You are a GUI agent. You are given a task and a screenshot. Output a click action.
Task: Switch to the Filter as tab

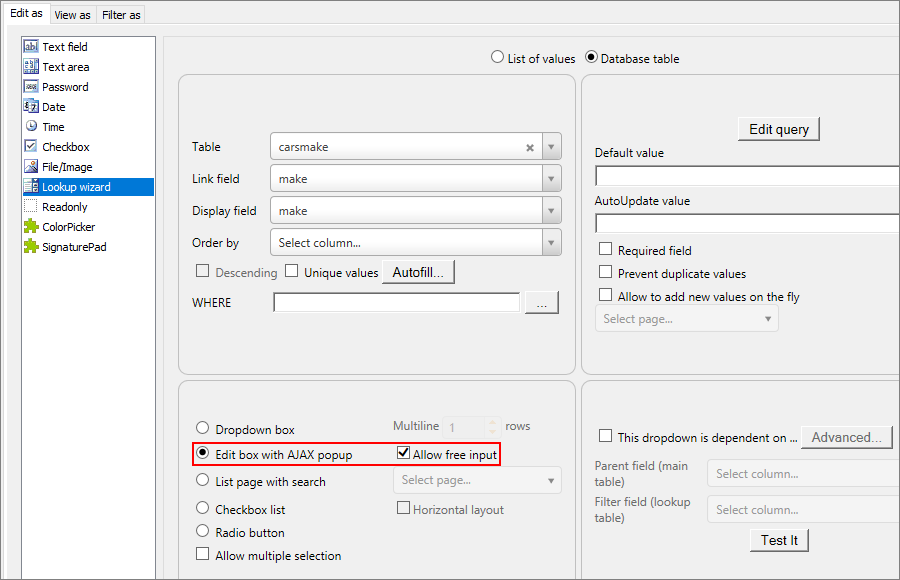[x=120, y=14]
